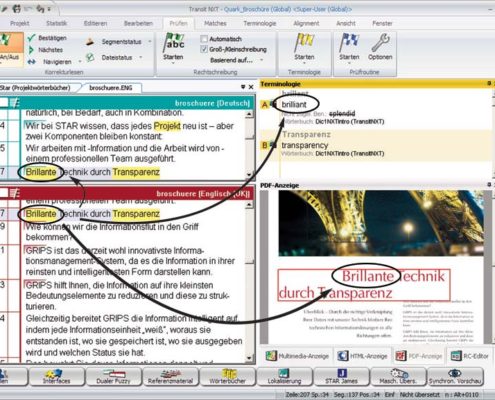Screen dimensions: 495x400
Task: Switch to the Bearbeiten ribbon tab
Action: point(138,23)
